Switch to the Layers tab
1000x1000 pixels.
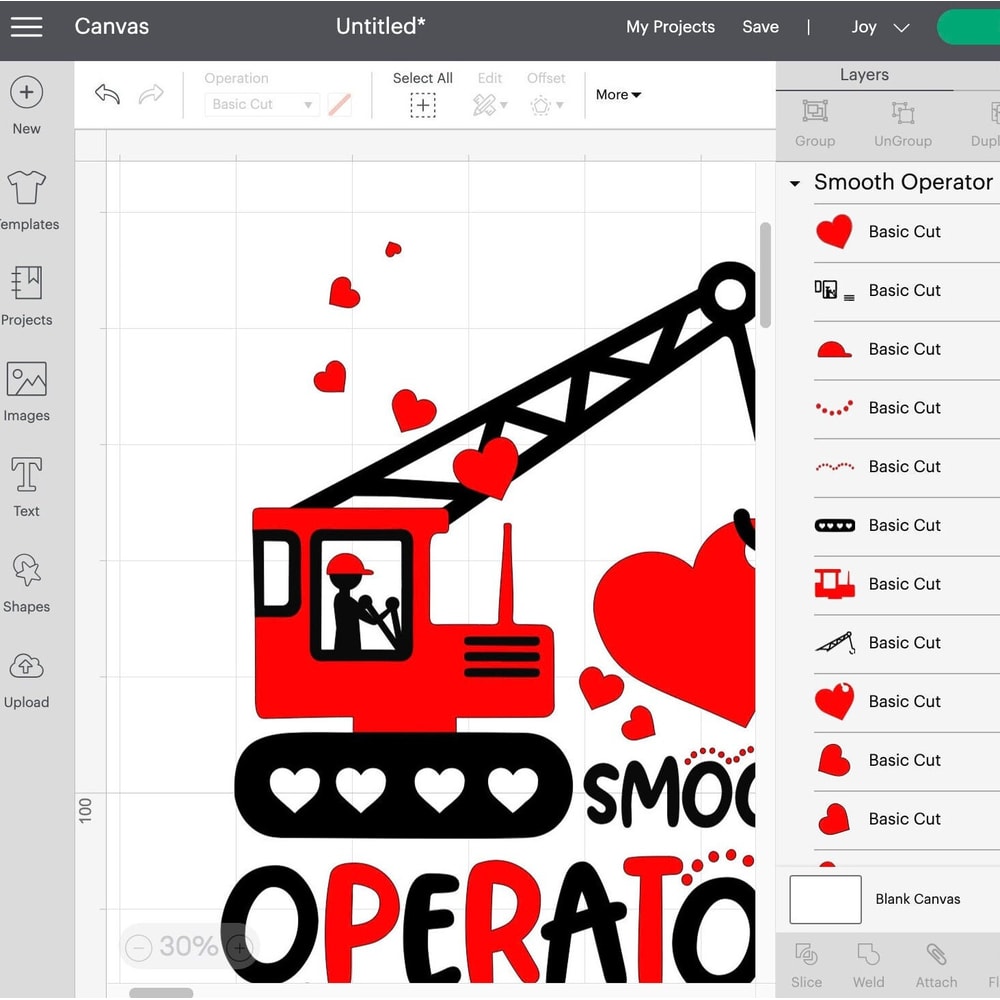863,74
